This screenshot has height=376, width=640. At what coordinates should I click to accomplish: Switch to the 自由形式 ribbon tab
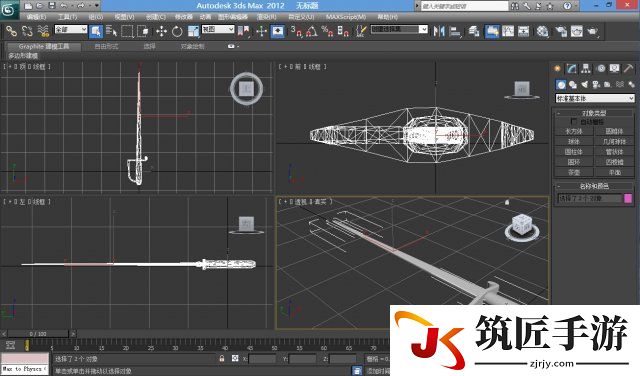click(x=107, y=47)
